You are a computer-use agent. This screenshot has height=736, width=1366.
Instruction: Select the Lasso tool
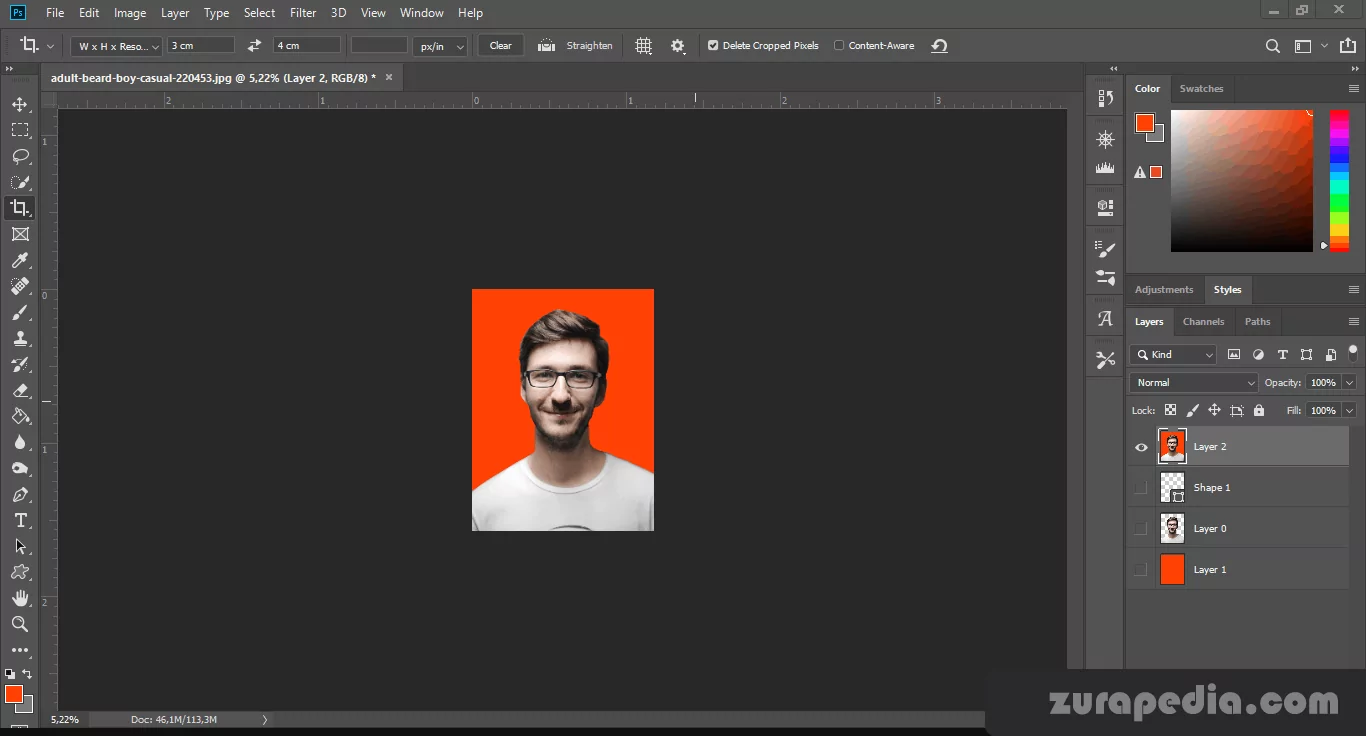tap(20, 156)
